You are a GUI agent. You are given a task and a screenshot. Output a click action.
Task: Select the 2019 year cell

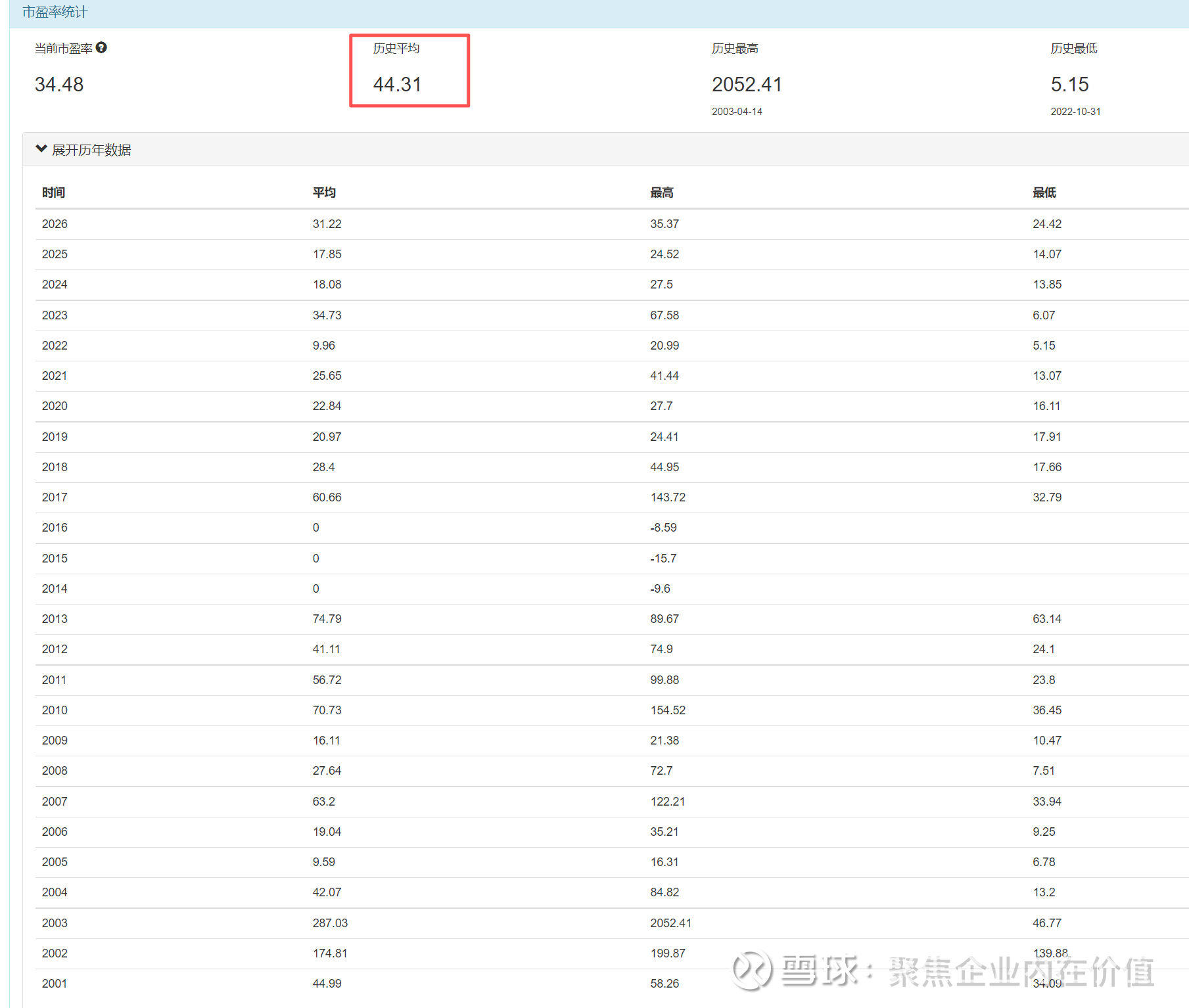(x=55, y=437)
